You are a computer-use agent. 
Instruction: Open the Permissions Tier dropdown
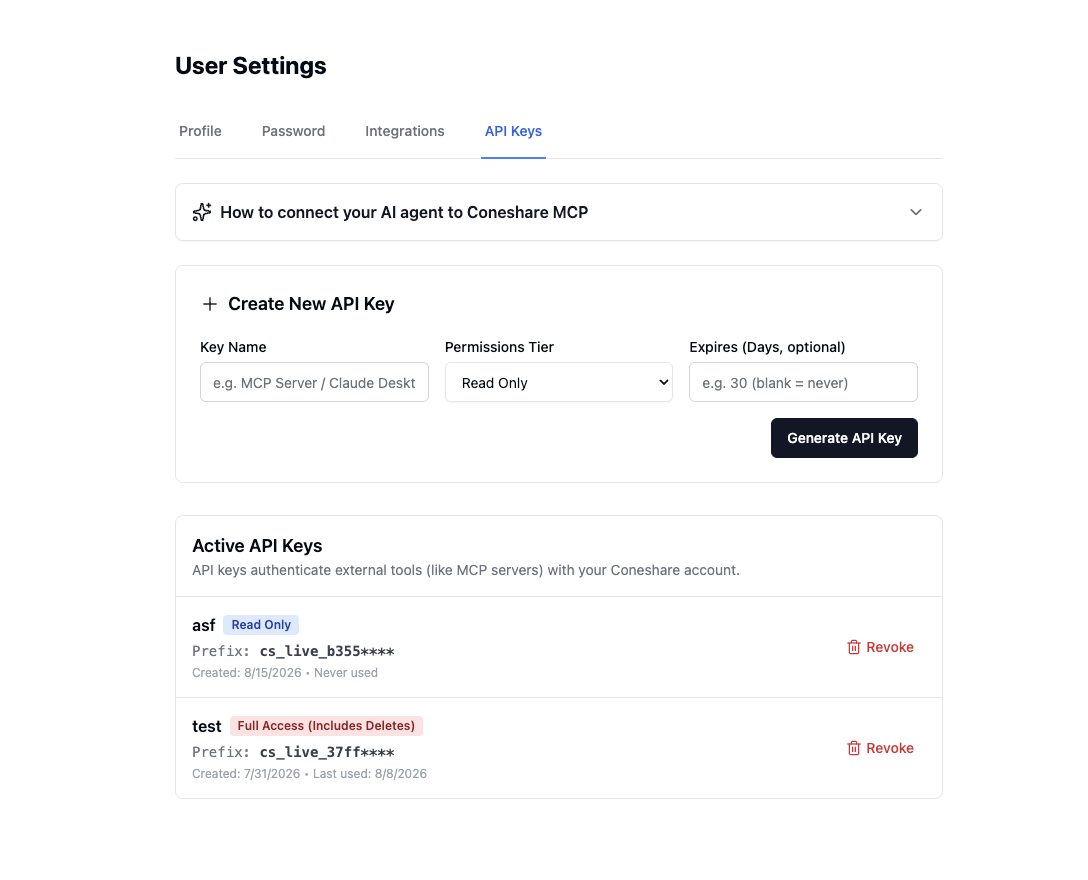coord(559,382)
